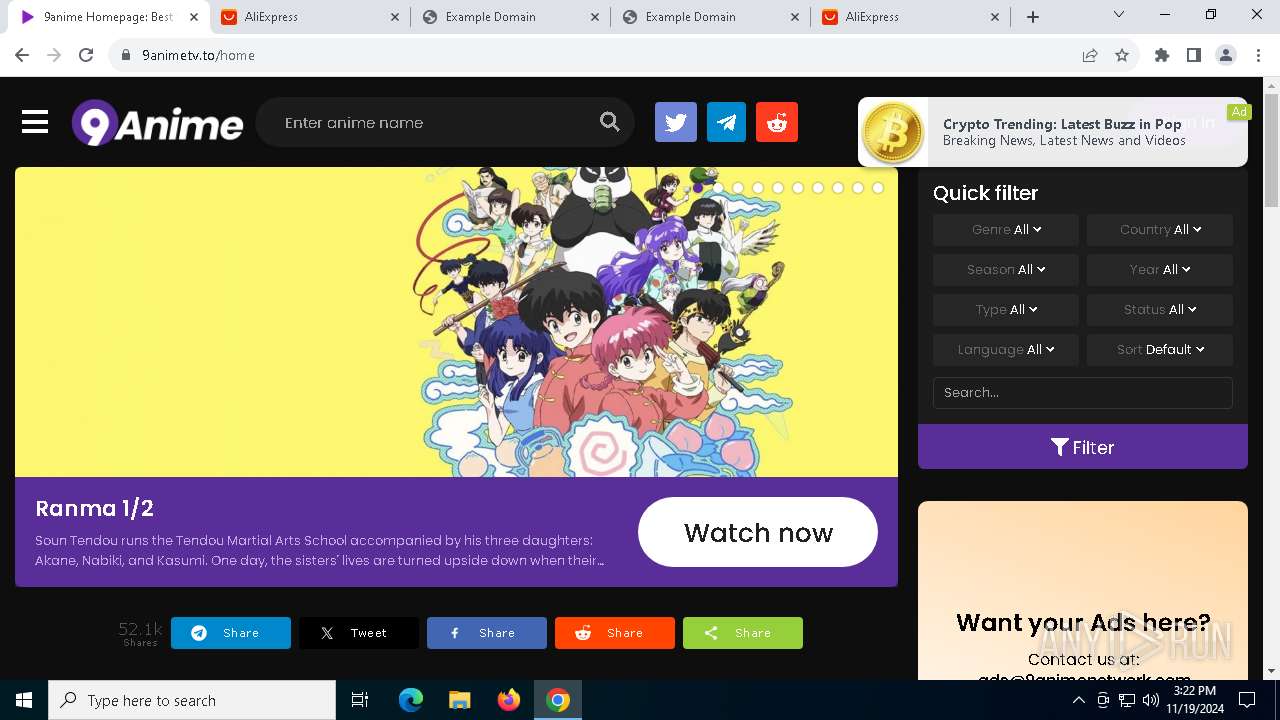Expand the Genre filter dropdown

tap(1006, 229)
